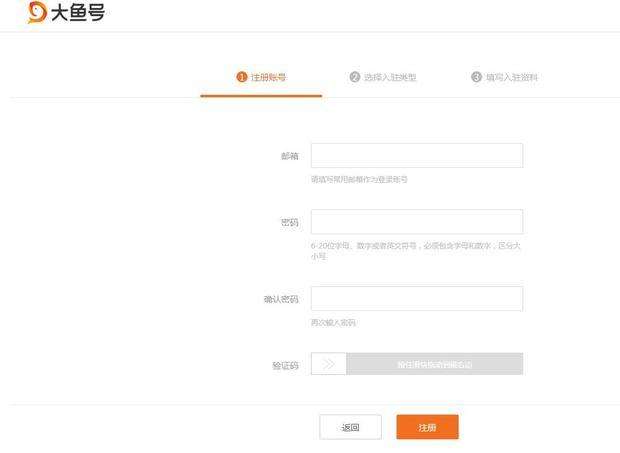Click the gray 验证码 slider track
Image resolution: width=620 pixels, height=453 pixels.
click(x=434, y=364)
